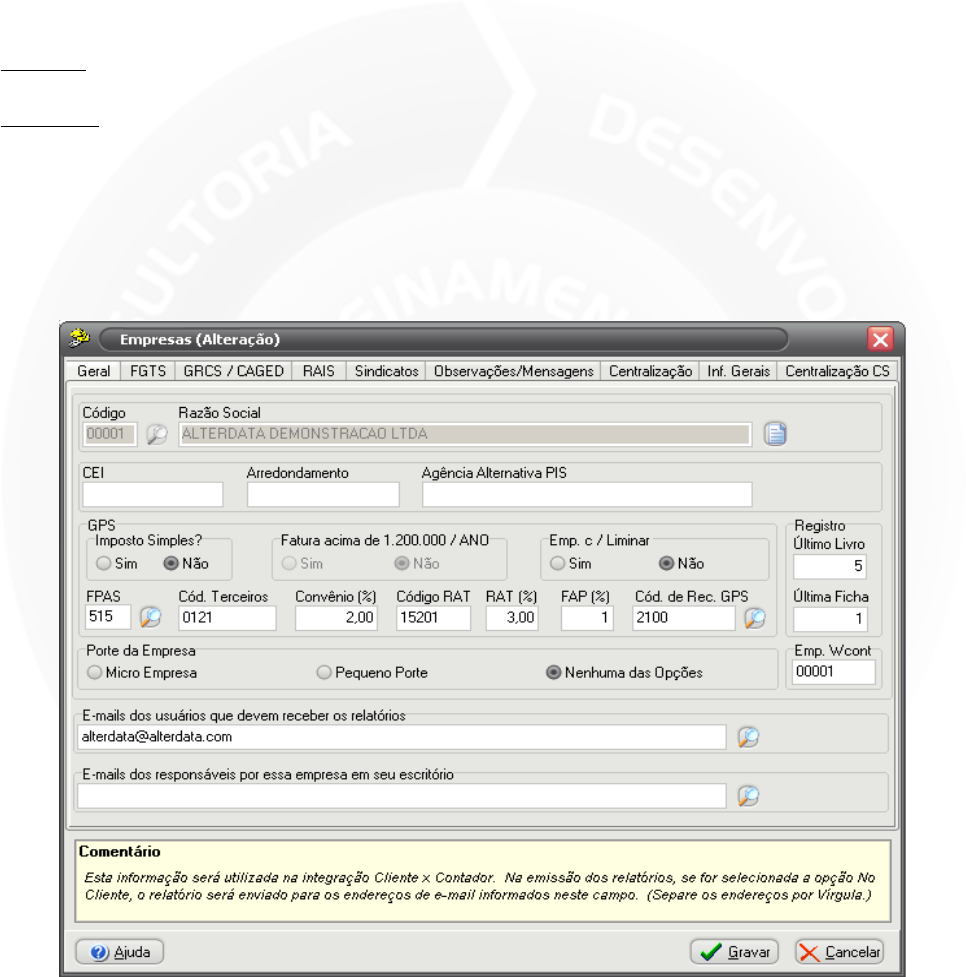Select the Pequeno Porte option
This screenshot has height=977, width=966.
click(x=324, y=673)
